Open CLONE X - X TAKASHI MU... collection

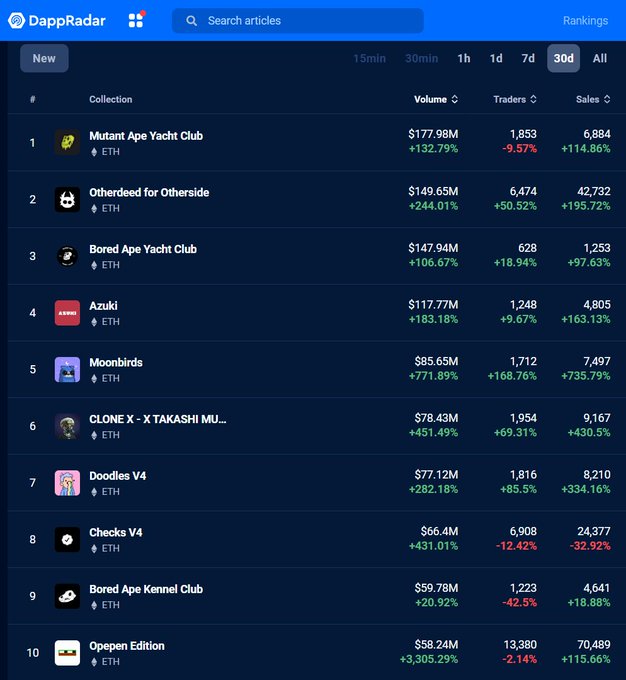coord(158,419)
